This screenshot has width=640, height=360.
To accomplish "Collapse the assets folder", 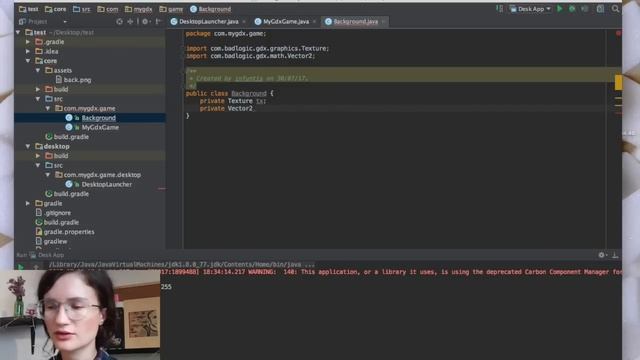I will (x=38, y=70).
